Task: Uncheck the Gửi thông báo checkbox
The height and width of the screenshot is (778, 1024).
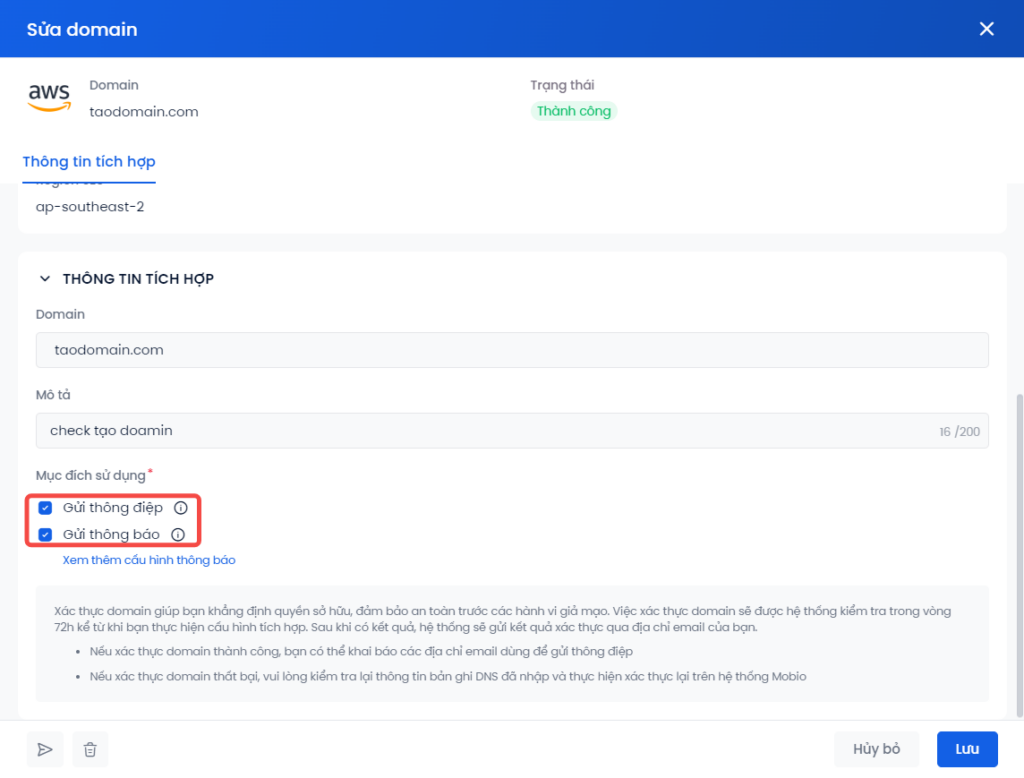Action: pos(45,534)
